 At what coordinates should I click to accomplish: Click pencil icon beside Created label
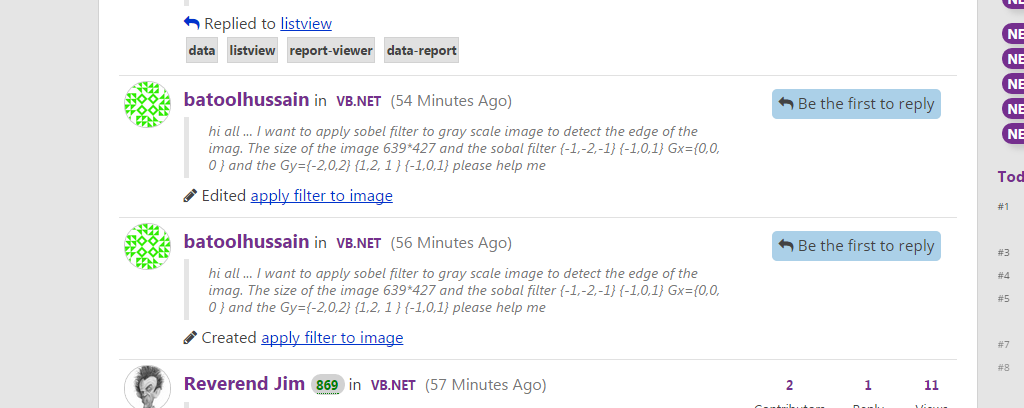coord(190,337)
